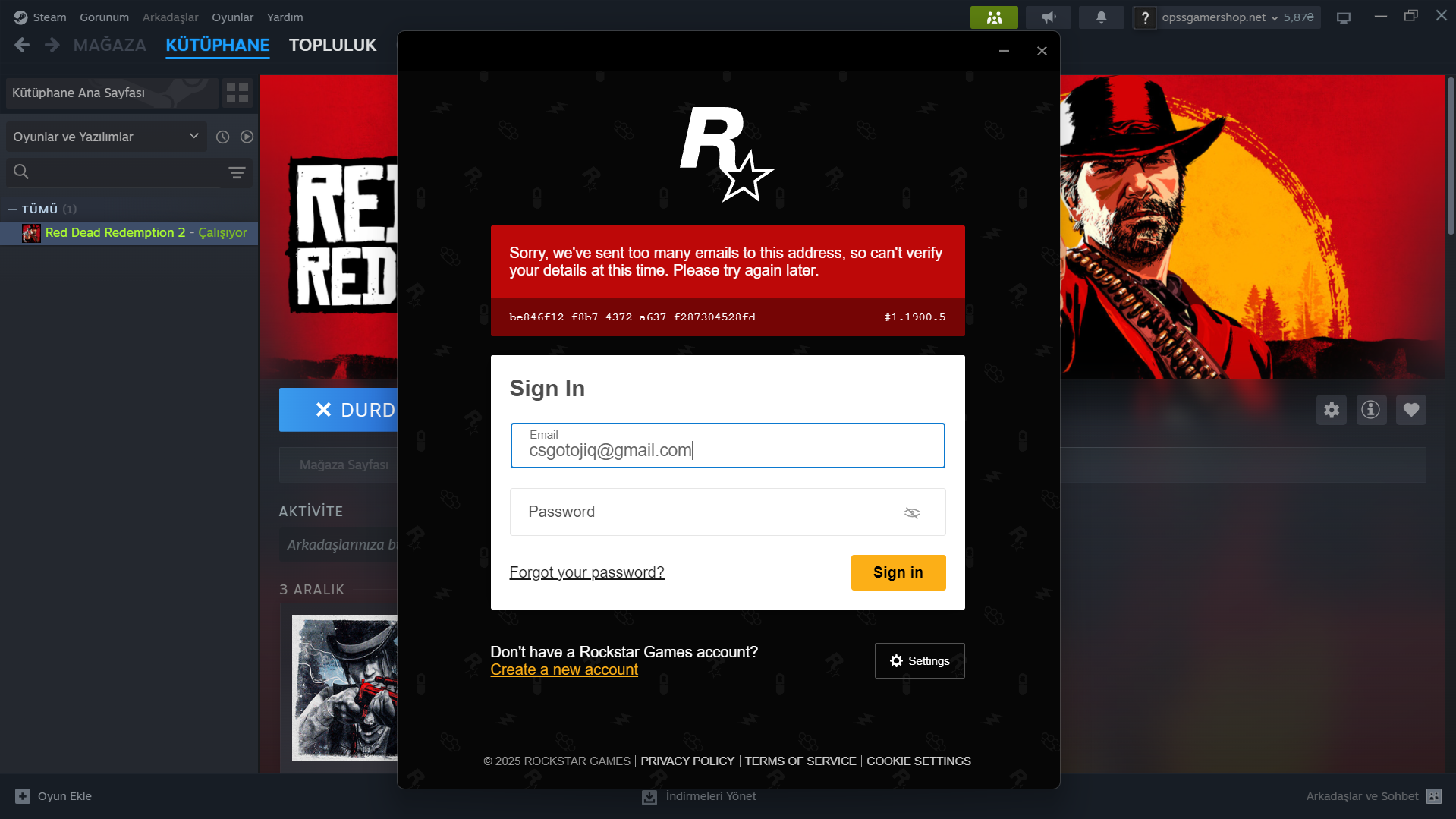Open the Görünüm menu
The height and width of the screenshot is (819, 1456).
click(104, 17)
